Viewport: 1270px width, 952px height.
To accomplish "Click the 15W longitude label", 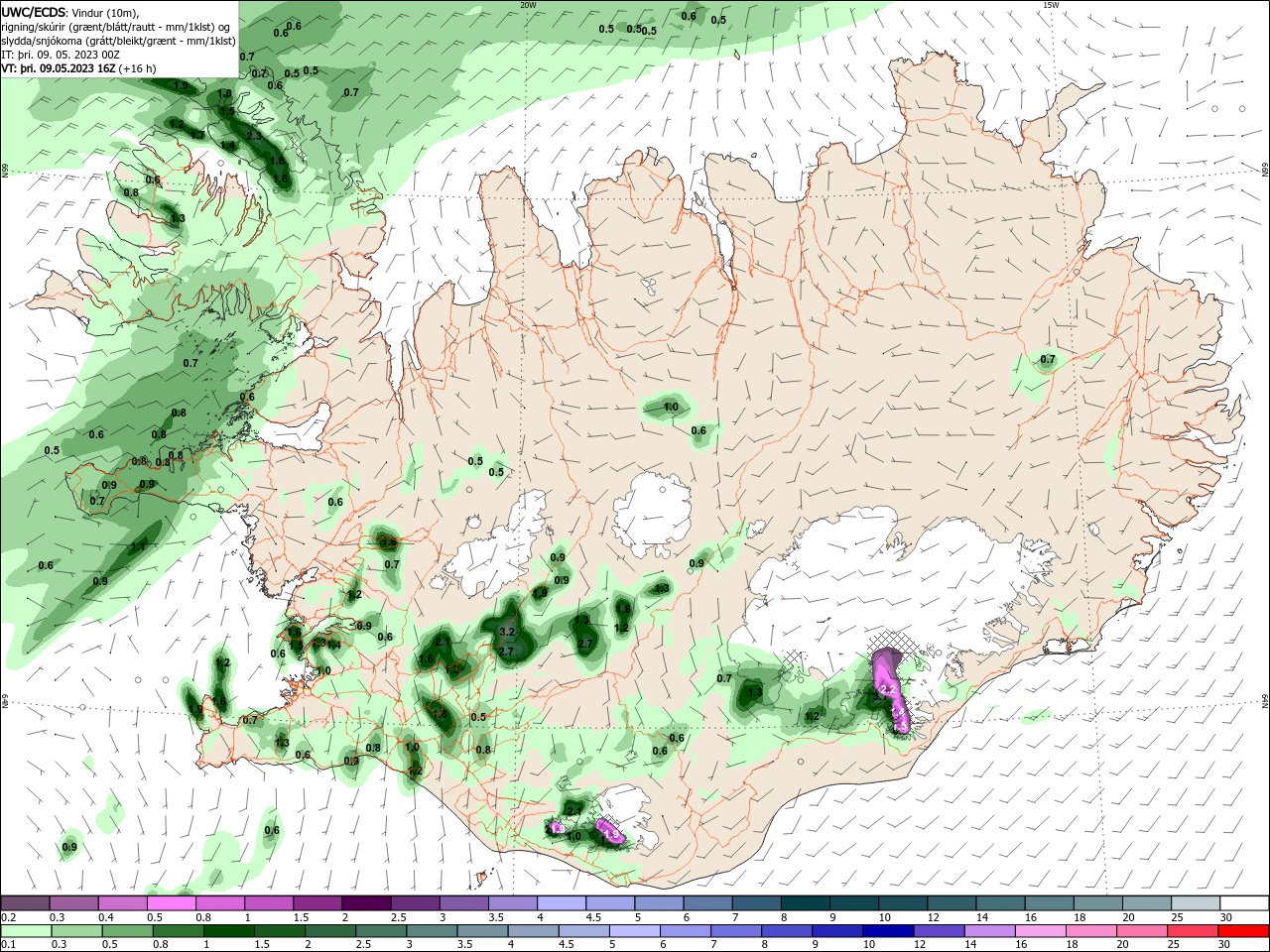I will (x=1051, y=5).
